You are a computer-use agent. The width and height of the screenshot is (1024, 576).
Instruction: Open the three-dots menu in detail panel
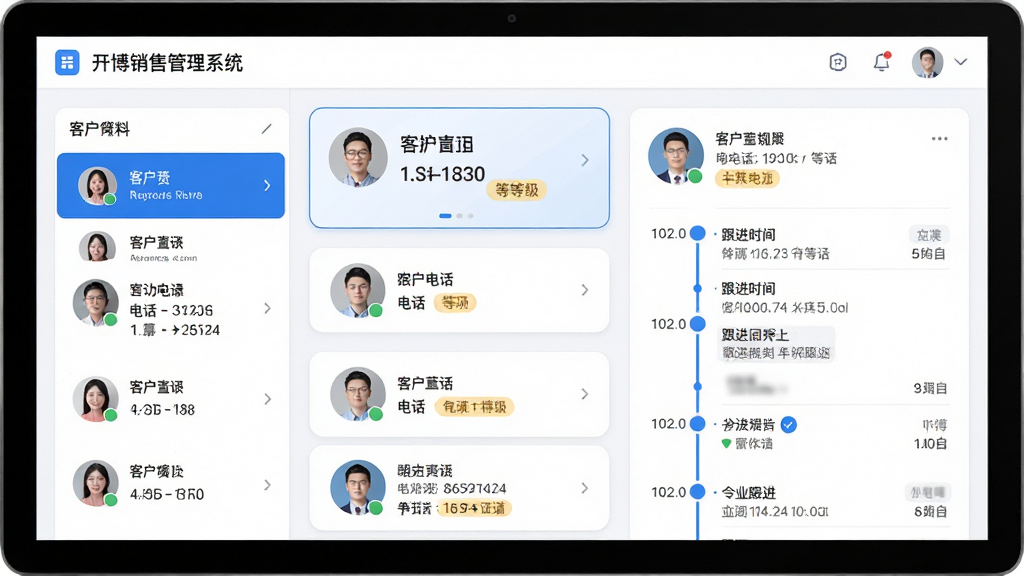click(x=939, y=138)
